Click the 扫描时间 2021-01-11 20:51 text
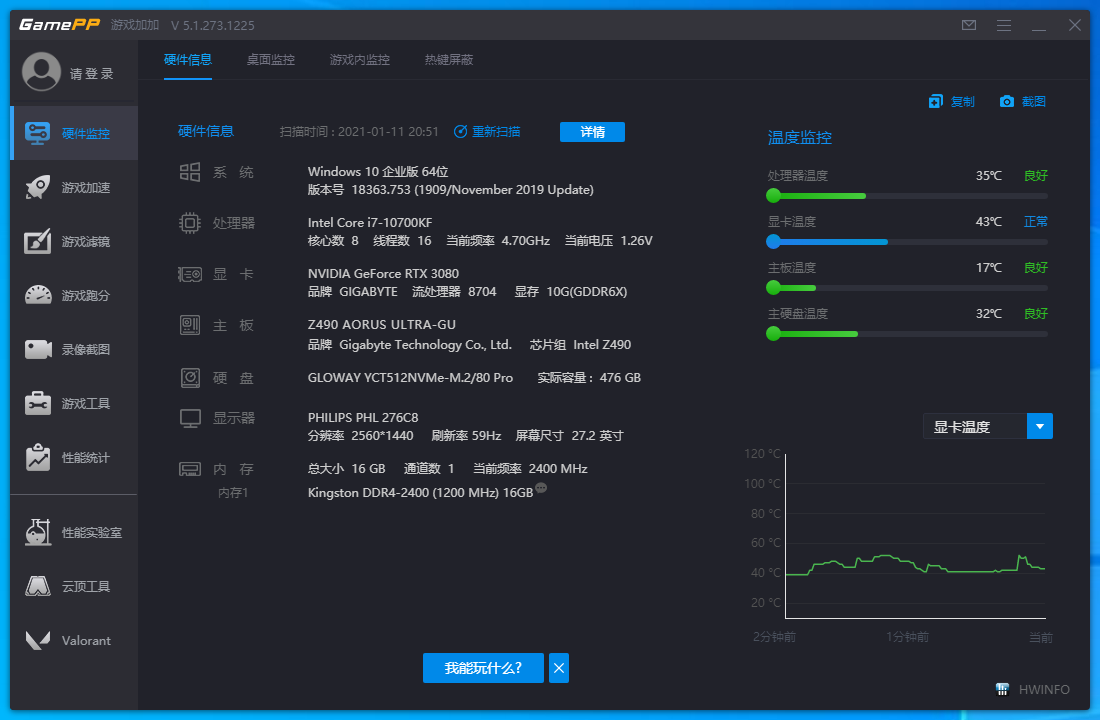Viewport: 1100px width, 720px height. pyautogui.click(x=358, y=132)
